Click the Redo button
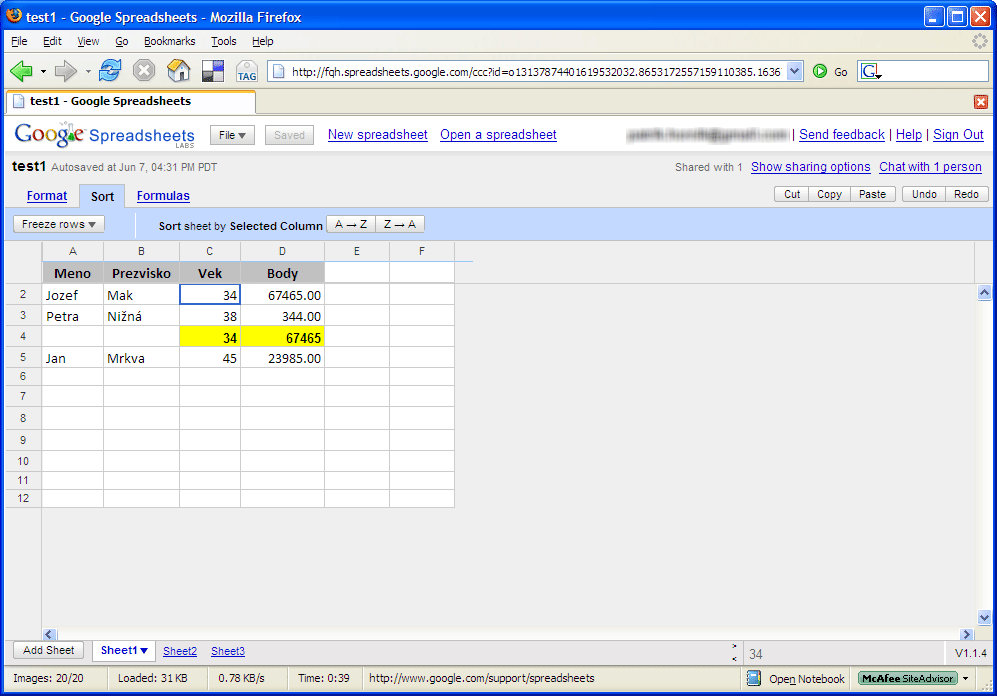997x696 pixels. click(966, 194)
